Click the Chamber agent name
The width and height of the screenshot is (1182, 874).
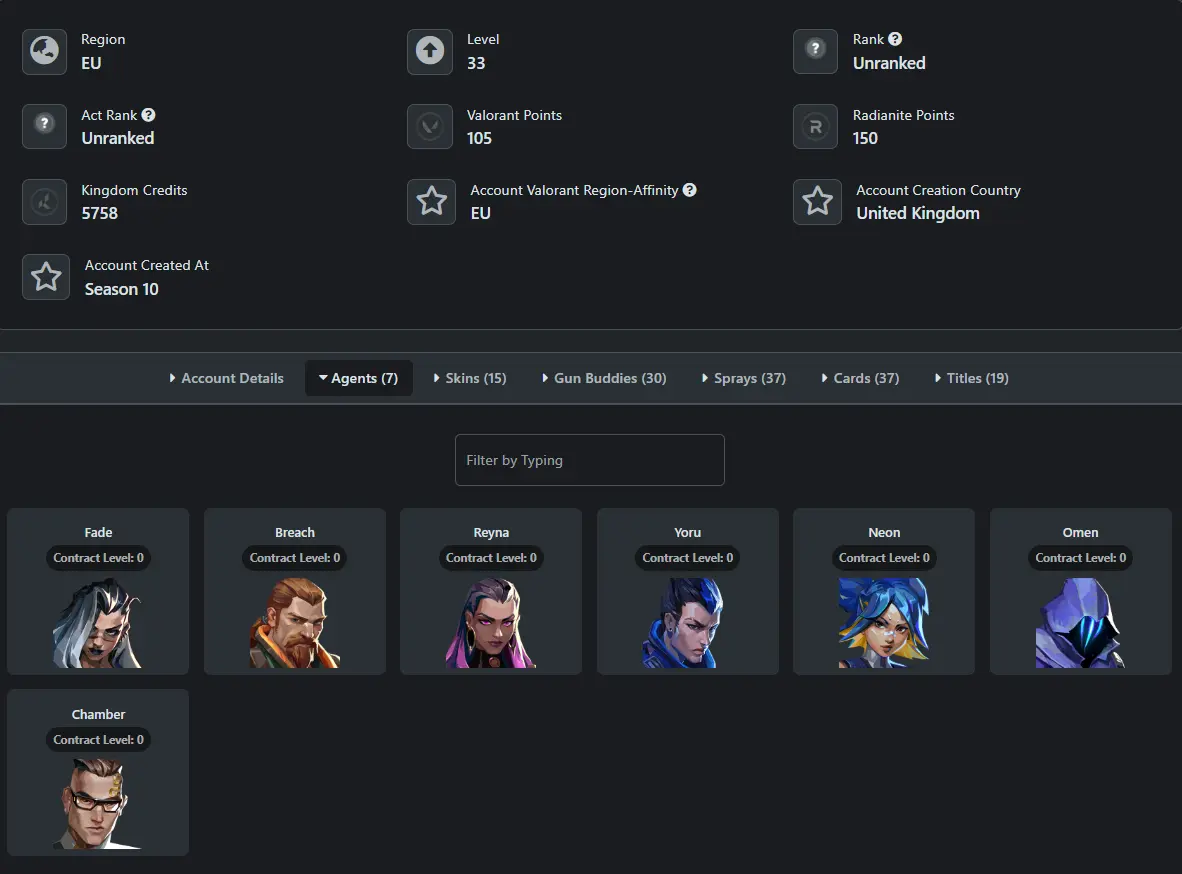pyautogui.click(x=98, y=714)
